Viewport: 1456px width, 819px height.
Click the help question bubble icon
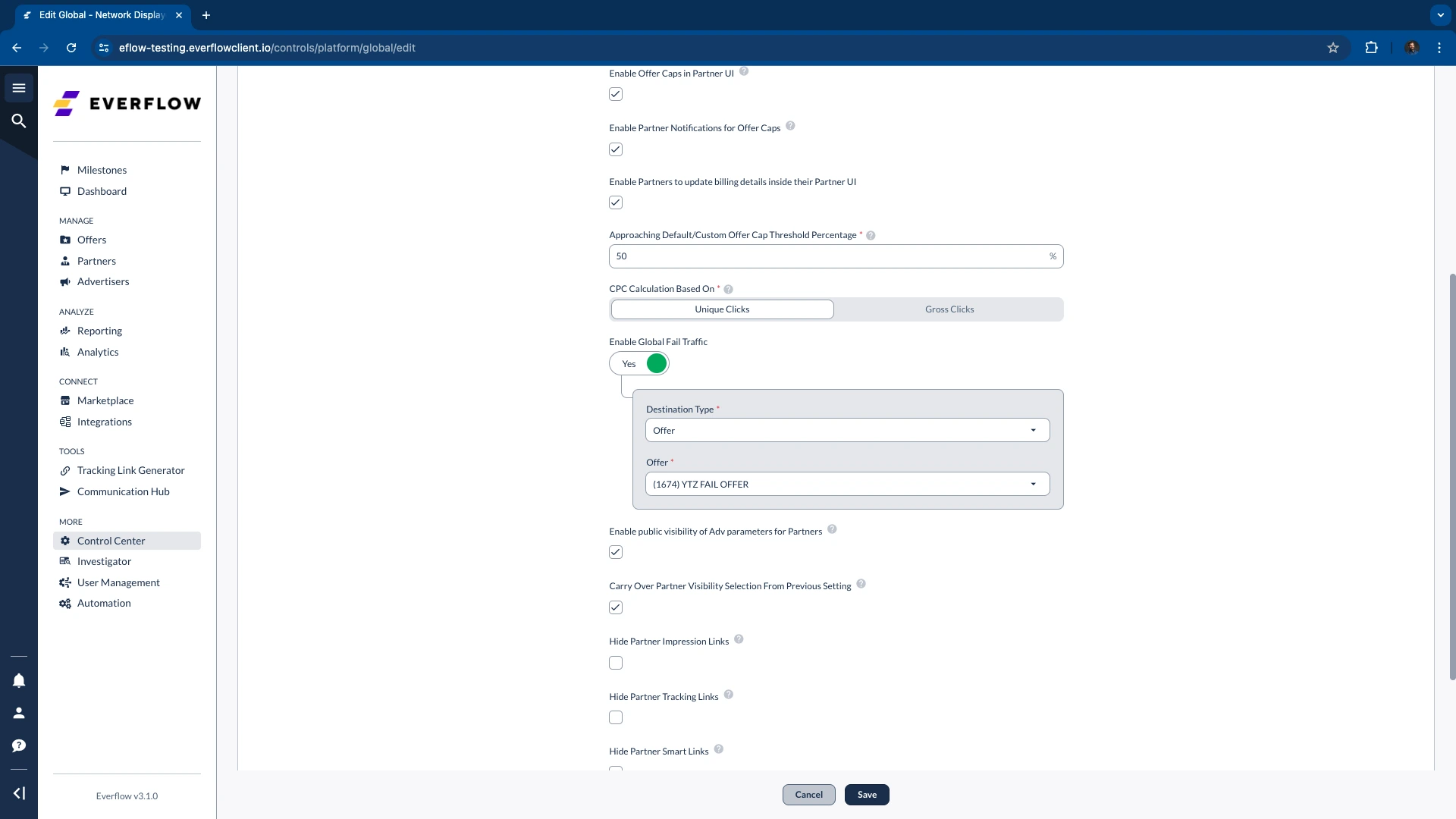[x=19, y=745]
